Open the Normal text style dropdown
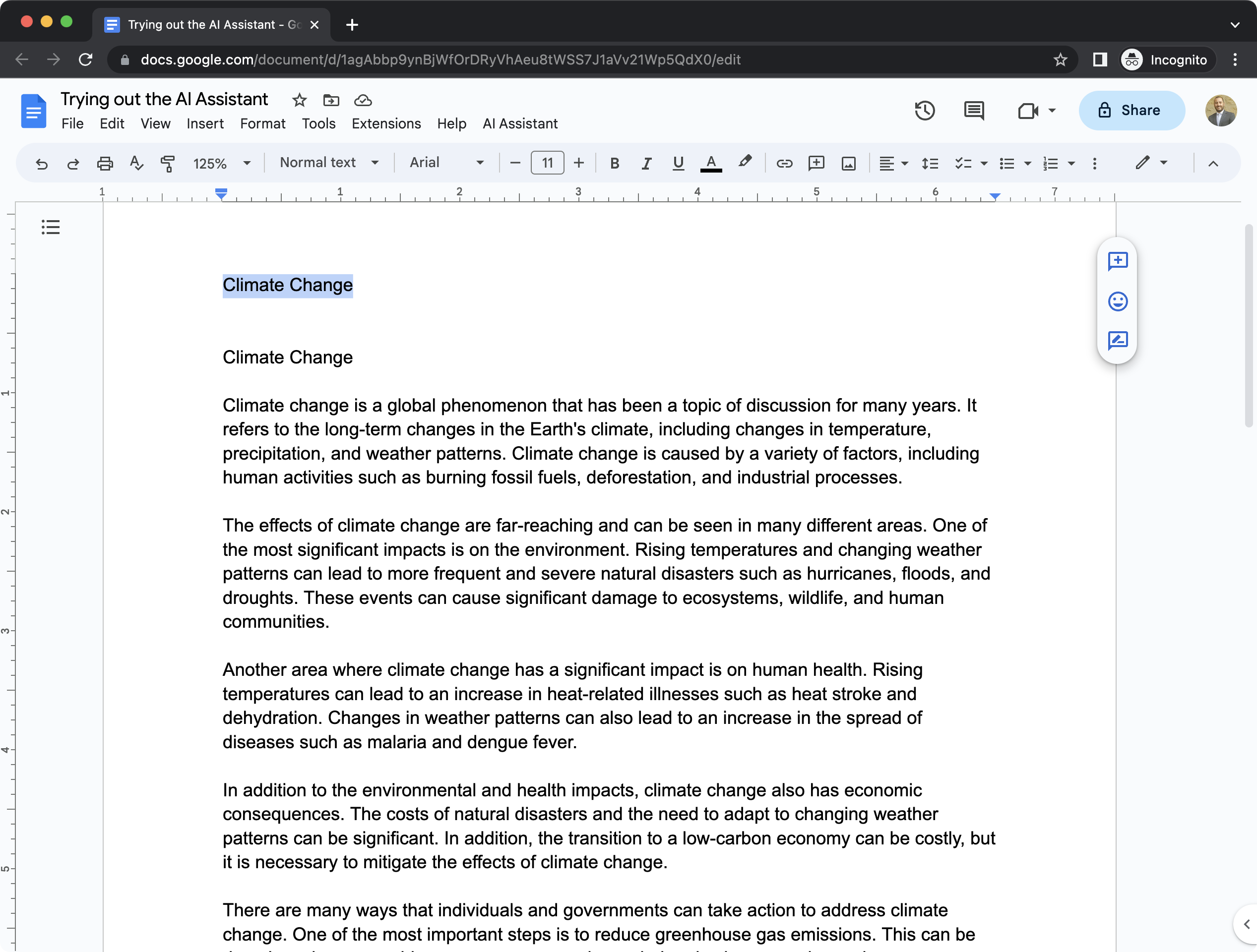The width and height of the screenshot is (1257, 952). pyautogui.click(x=329, y=163)
